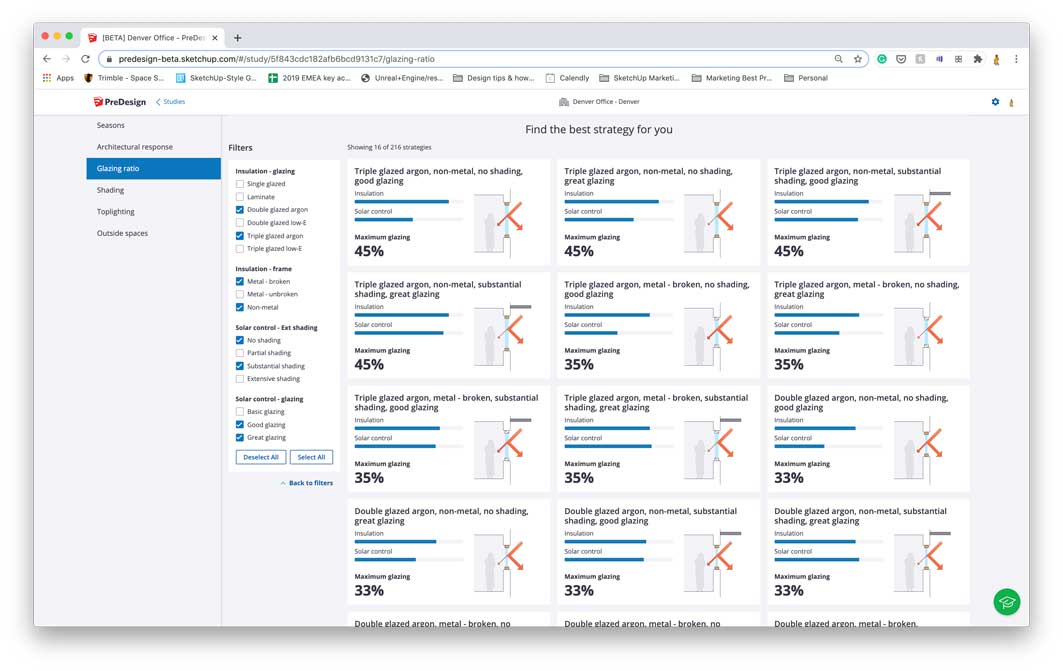The height and width of the screenshot is (671, 1063).
Task: Click the Select All button
Action: tap(311, 458)
